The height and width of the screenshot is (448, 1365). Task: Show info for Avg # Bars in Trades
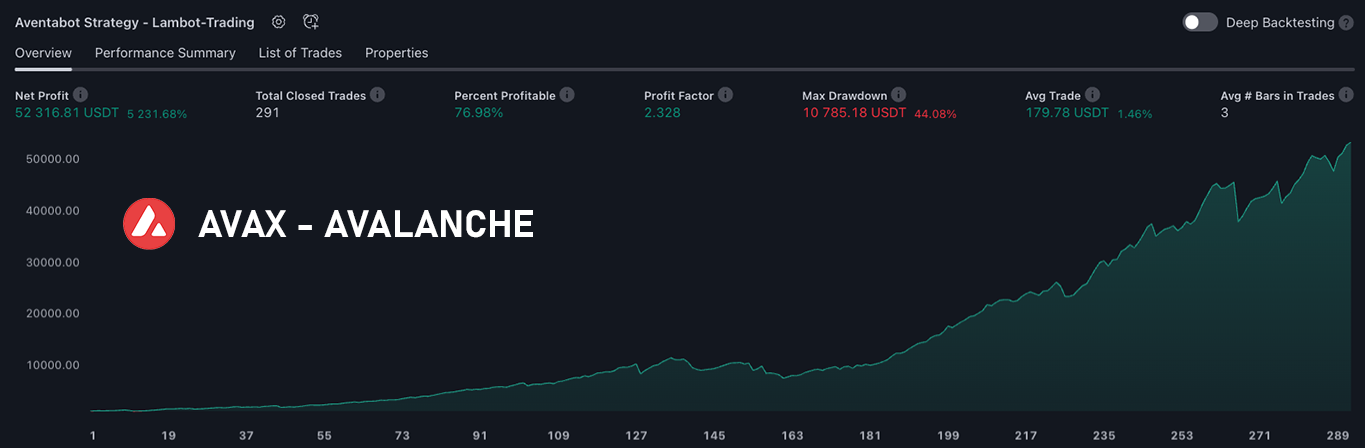pyautogui.click(x=1346, y=95)
